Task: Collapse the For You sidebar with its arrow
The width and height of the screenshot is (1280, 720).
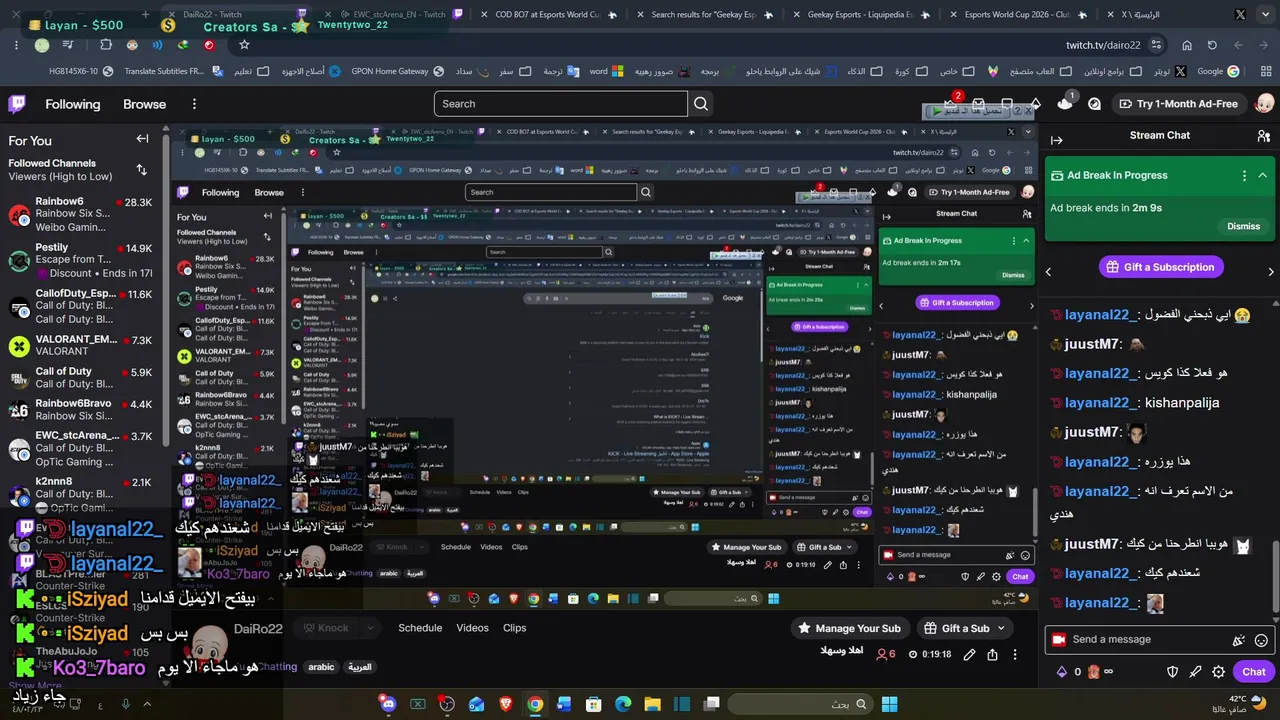Action: pos(142,139)
